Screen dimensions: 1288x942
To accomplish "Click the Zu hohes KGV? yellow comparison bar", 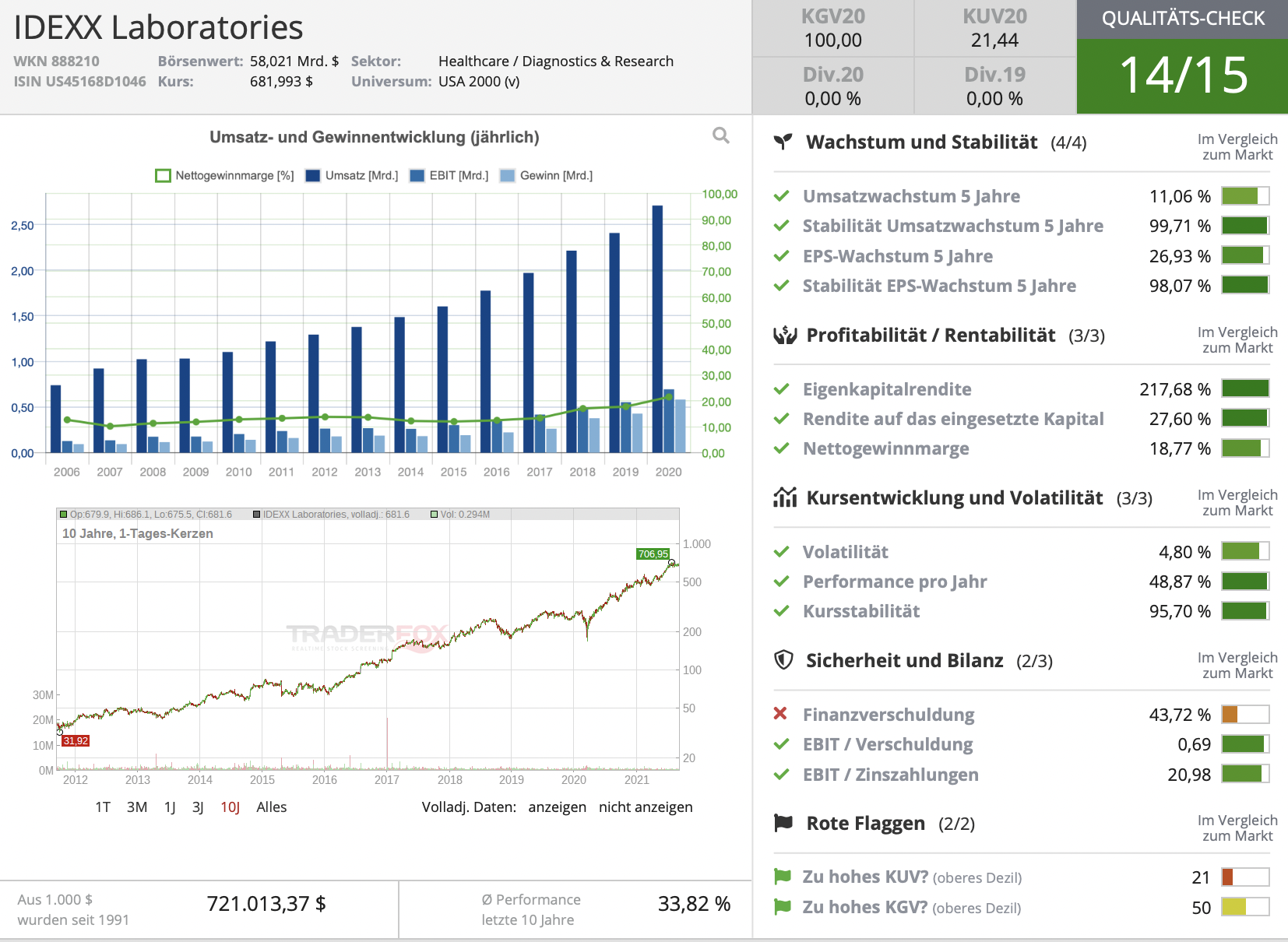I will tap(1245, 907).
